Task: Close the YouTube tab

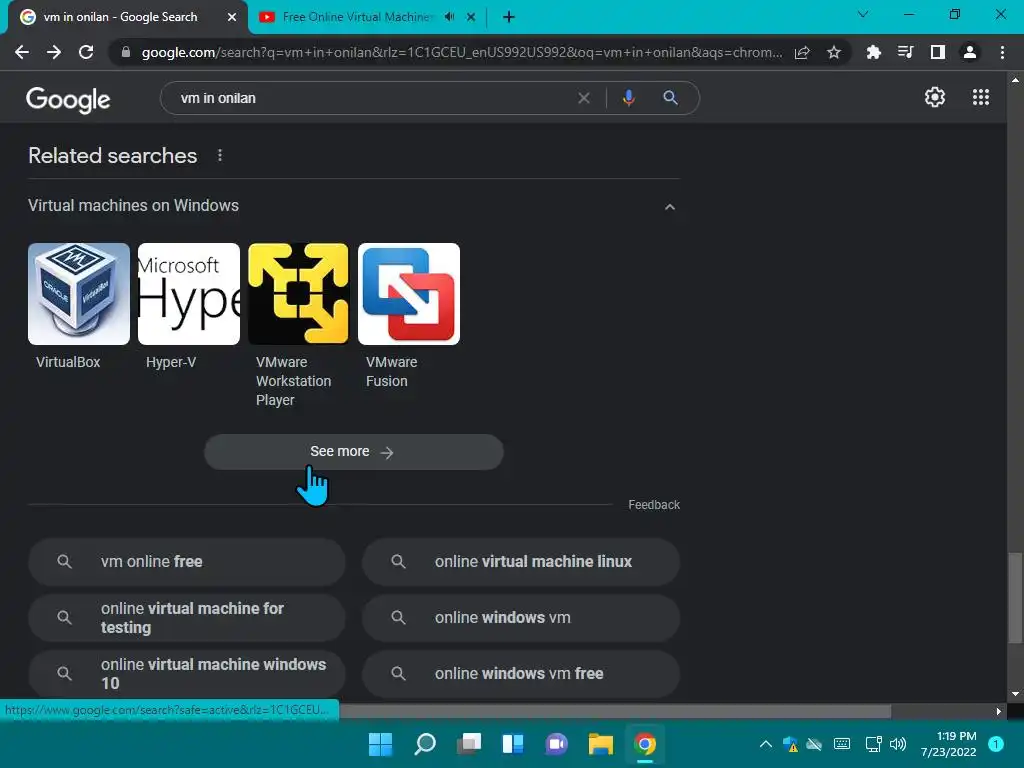Action: pos(471,17)
